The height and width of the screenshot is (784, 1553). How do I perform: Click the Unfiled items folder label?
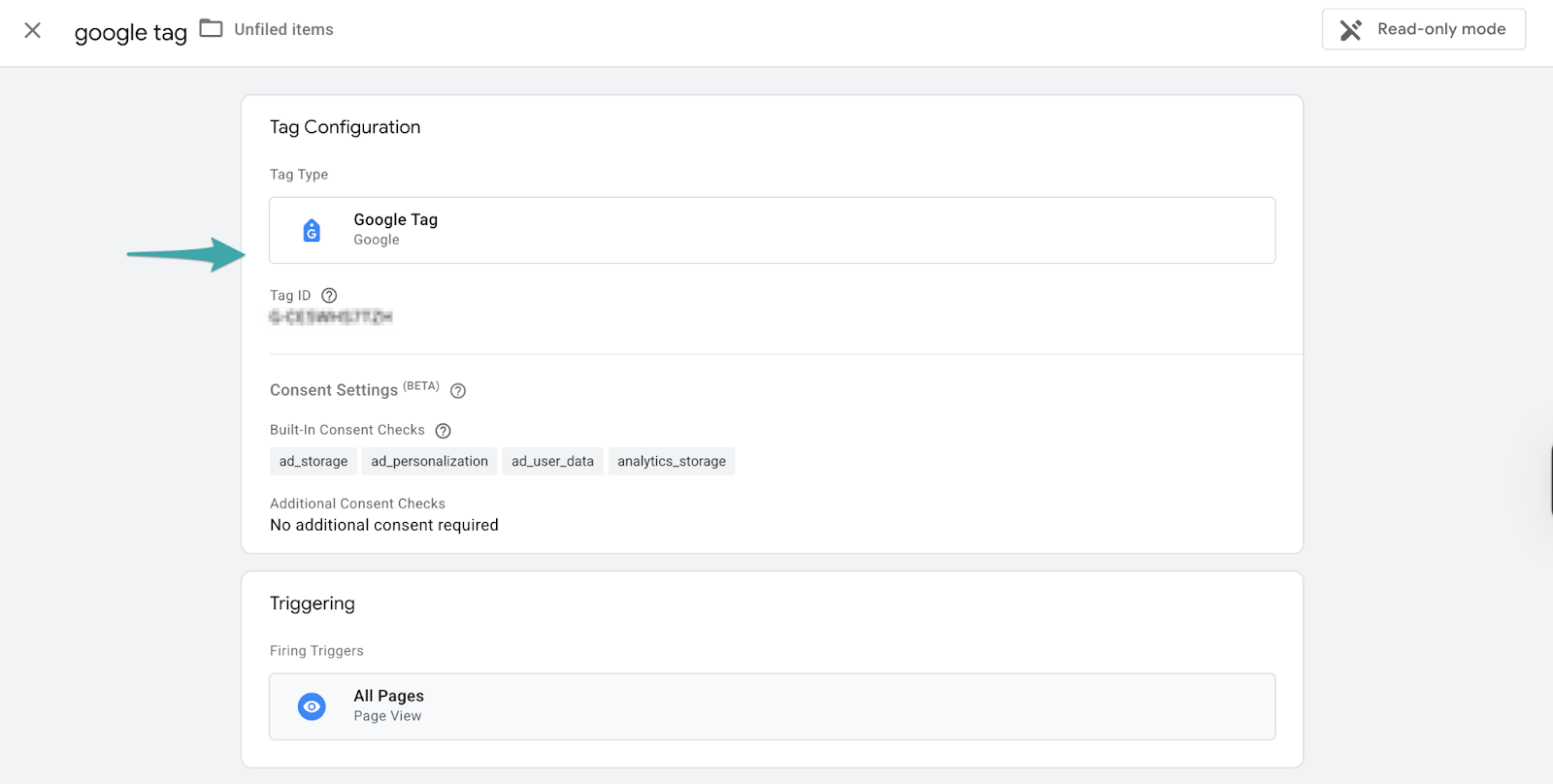click(283, 29)
